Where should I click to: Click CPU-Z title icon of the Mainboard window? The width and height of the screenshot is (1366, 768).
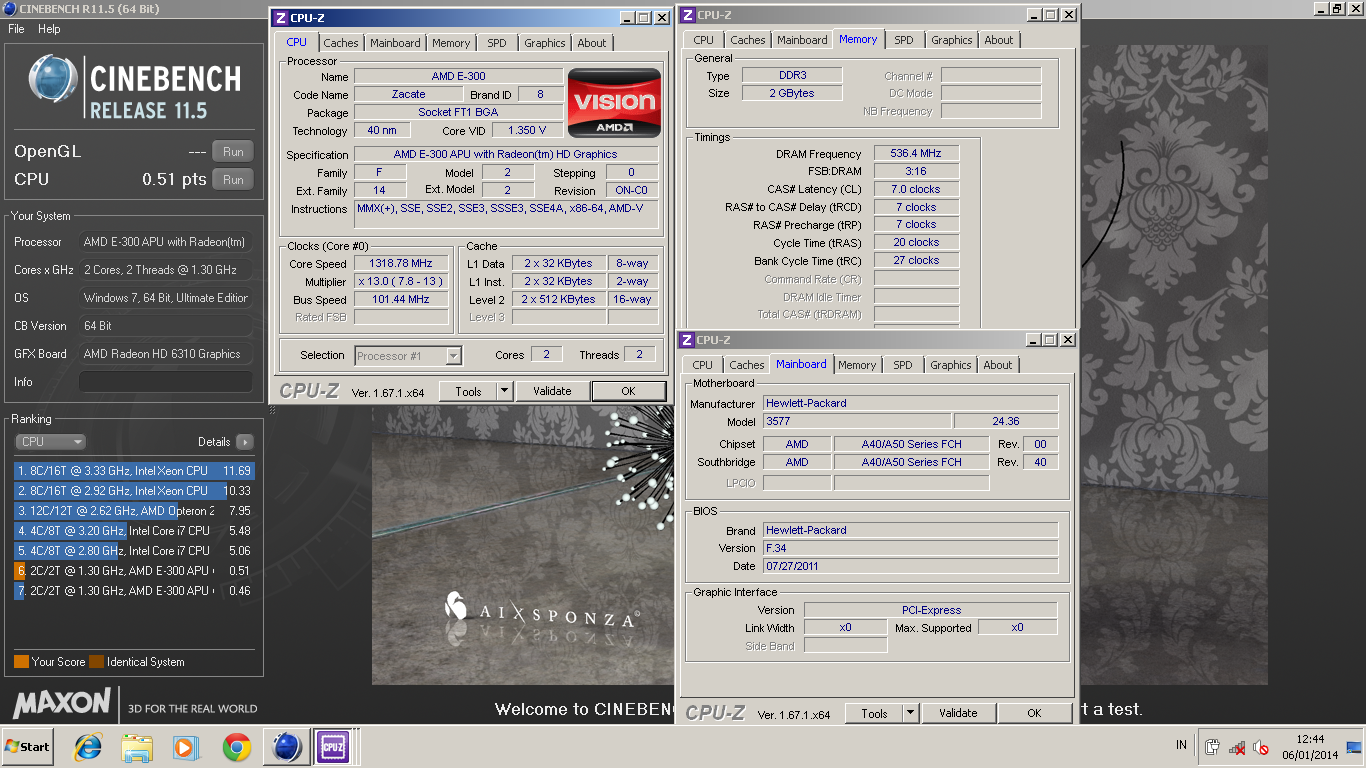(x=687, y=340)
